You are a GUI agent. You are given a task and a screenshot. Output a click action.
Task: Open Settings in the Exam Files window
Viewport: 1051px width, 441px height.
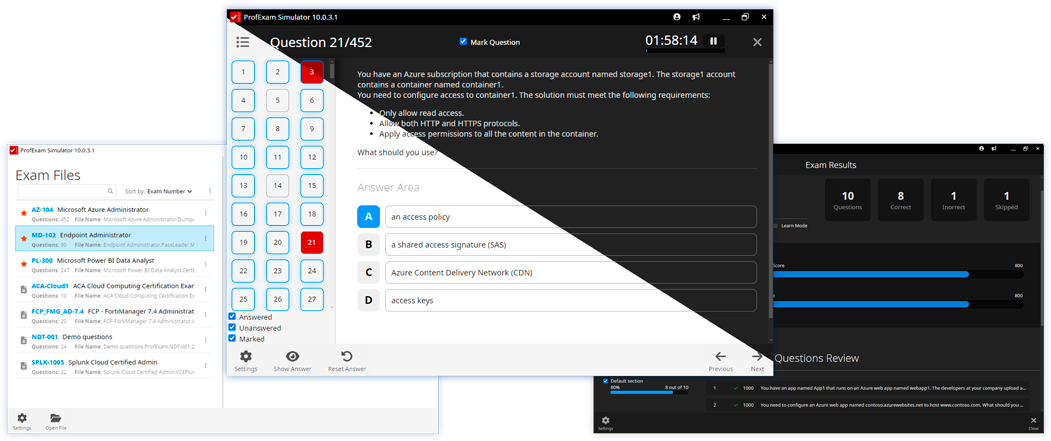21,422
